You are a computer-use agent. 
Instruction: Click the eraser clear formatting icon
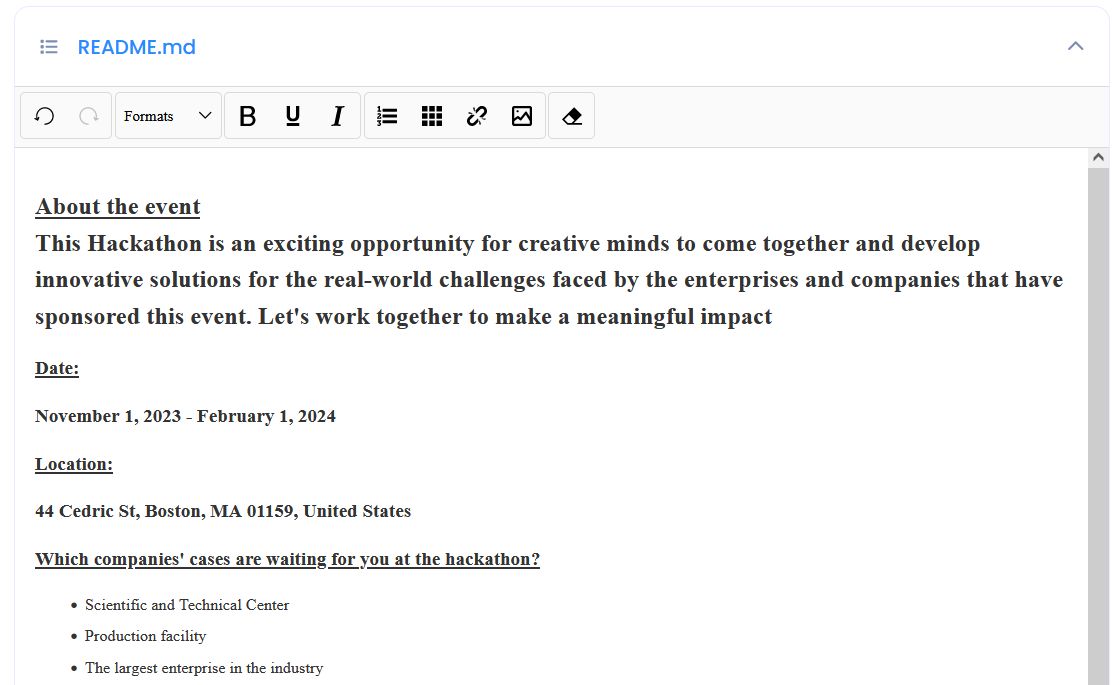coord(572,116)
